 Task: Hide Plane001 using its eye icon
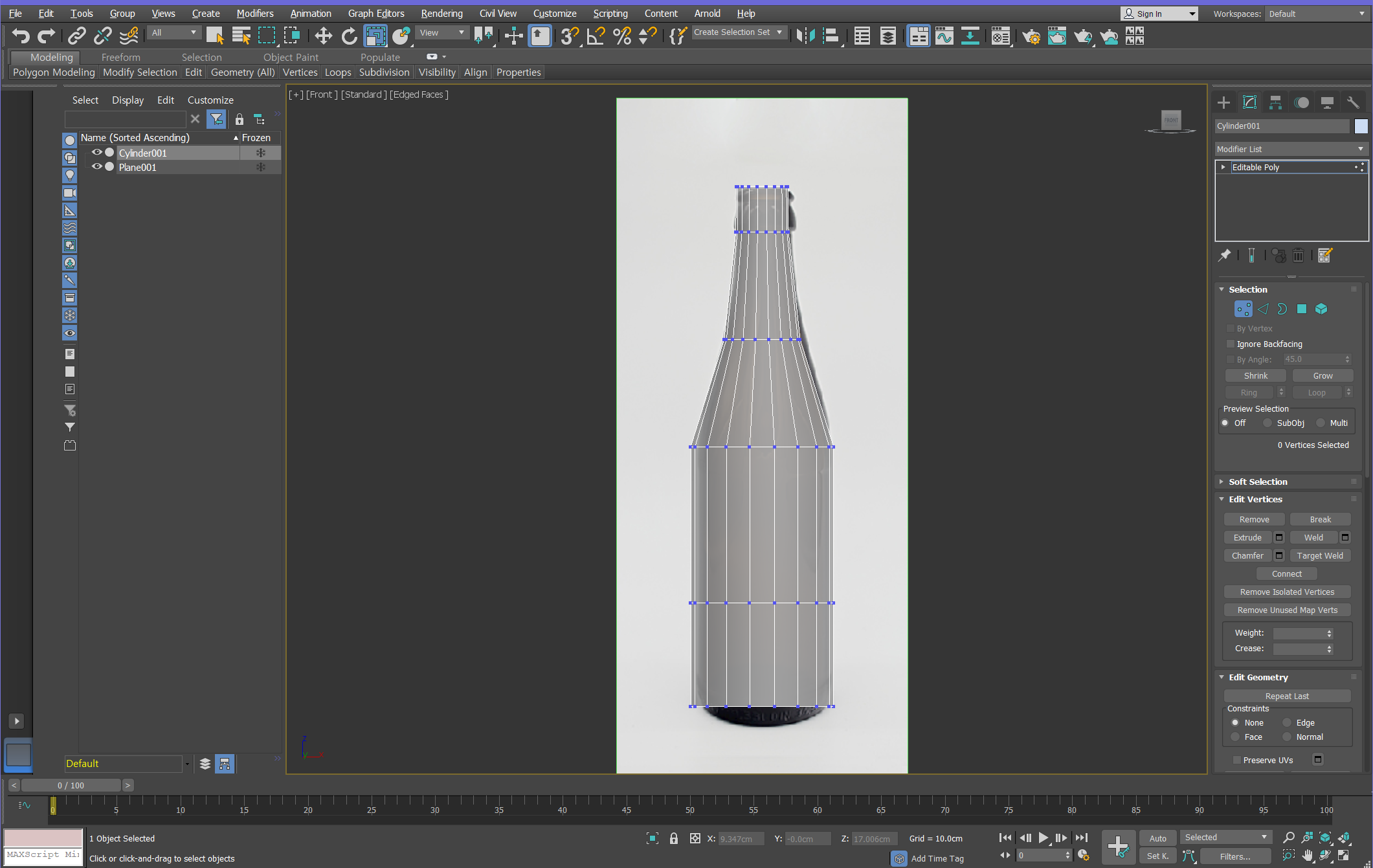(x=96, y=167)
